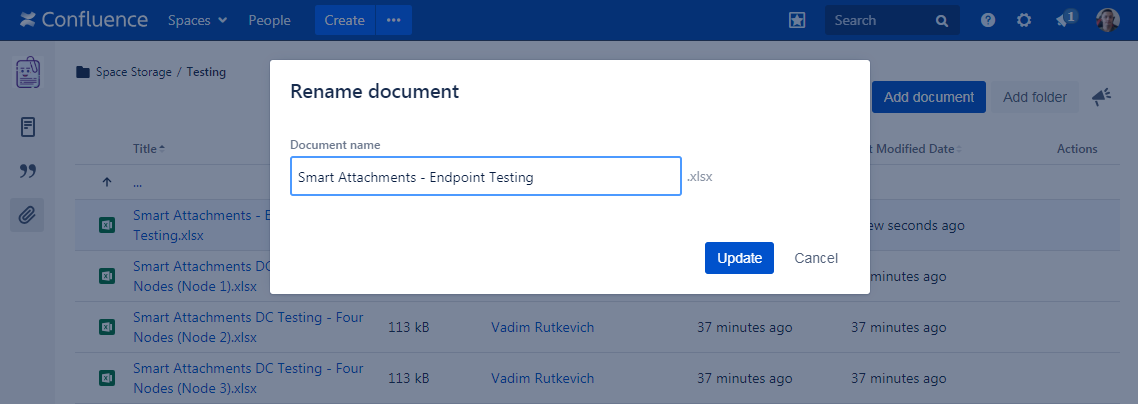Viewport: 1138px width, 404px height.
Task: Cancel the rename document dialog
Action: coord(816,258)
